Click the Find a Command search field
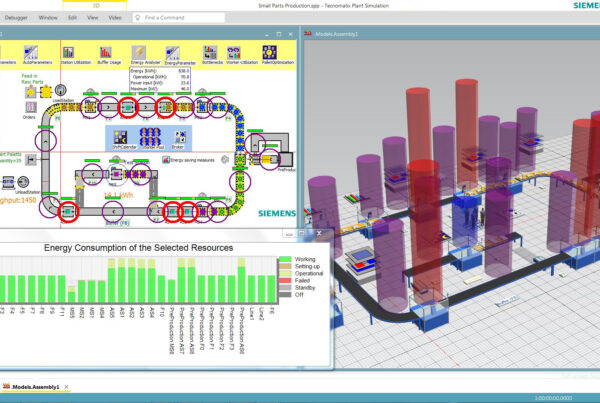The height and width of the screenshot is (403, 600). coord(179,18)
